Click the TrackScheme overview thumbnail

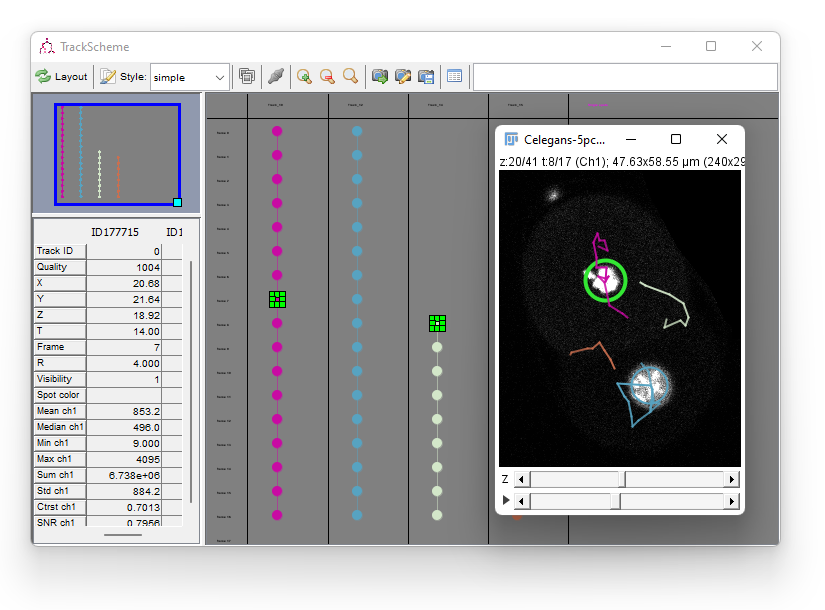(x=117, y=154)
